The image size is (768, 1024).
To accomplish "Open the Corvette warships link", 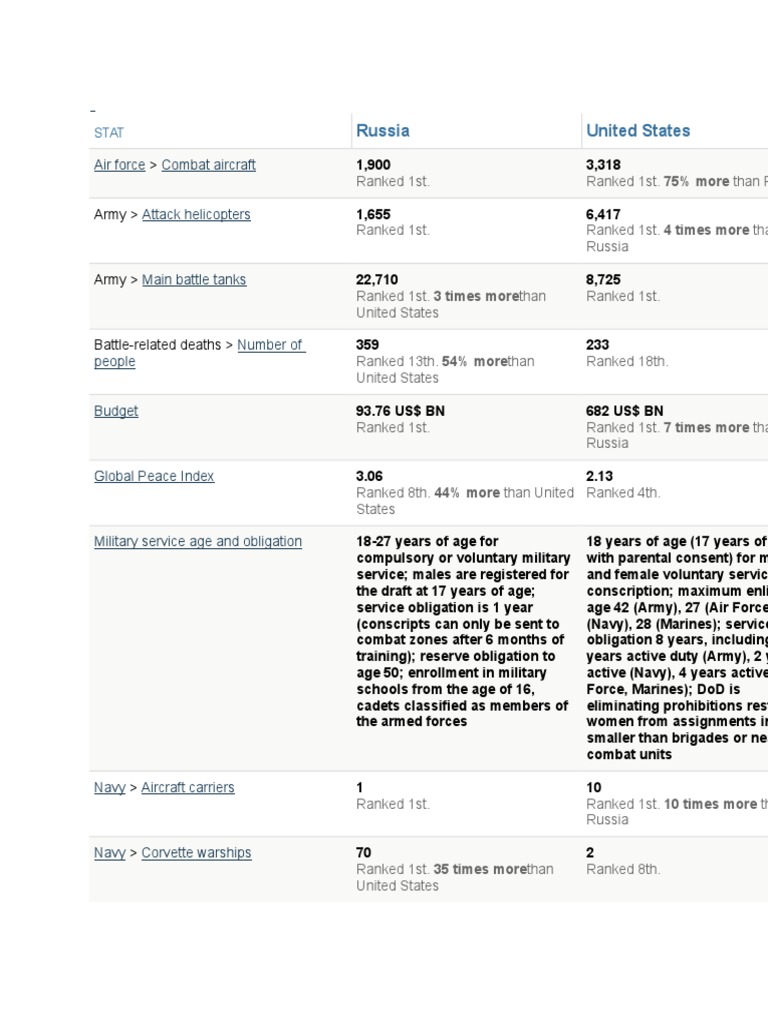I will click(196, 853).
